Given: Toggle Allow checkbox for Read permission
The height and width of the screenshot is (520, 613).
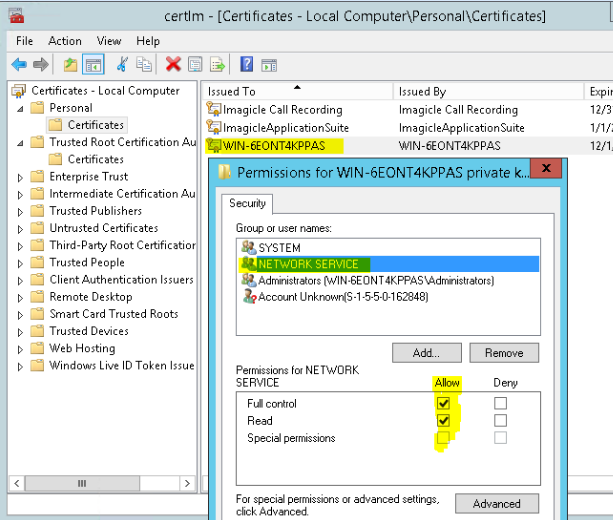Looking at the screenshot, I should [443, 420].
